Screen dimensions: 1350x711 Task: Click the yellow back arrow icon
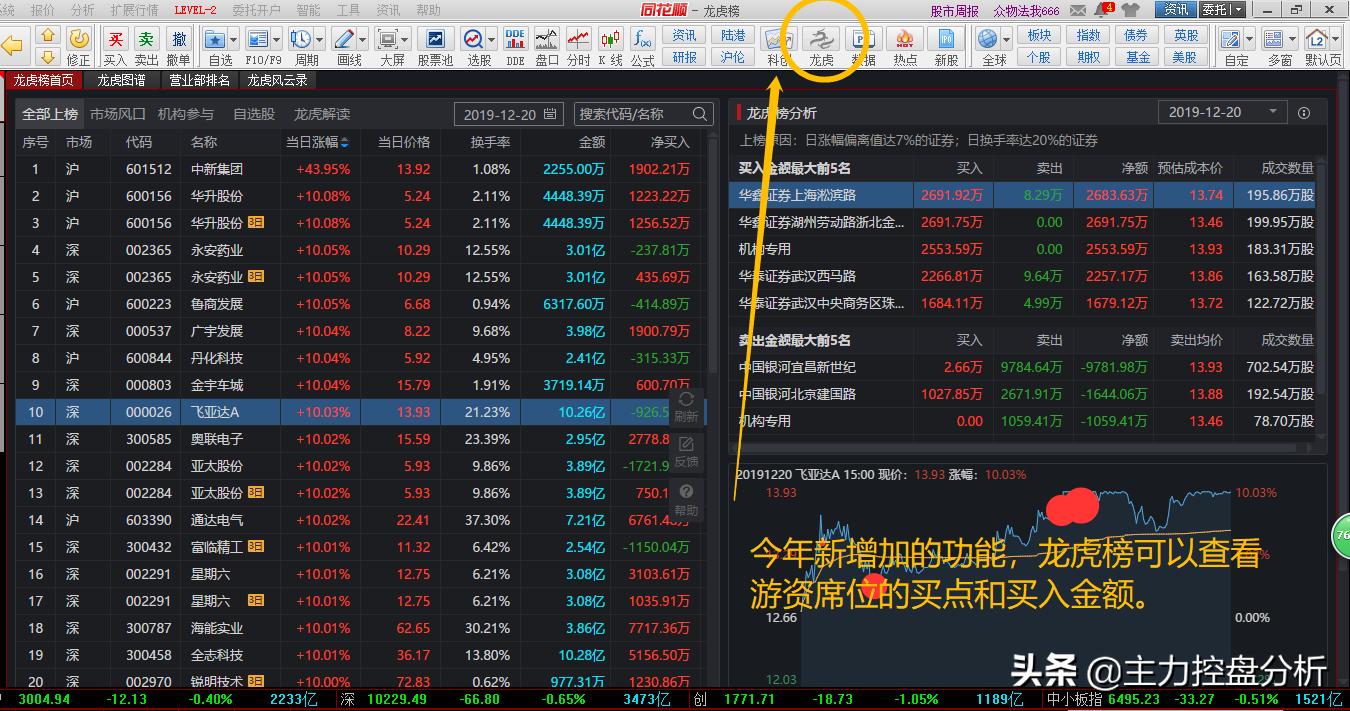(x=13, y=46)
